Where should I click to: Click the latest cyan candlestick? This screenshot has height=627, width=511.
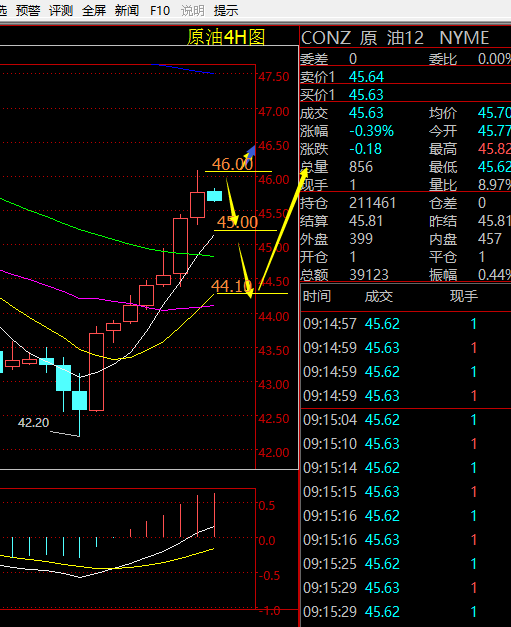pyautogui.click(x=214, y=196)
